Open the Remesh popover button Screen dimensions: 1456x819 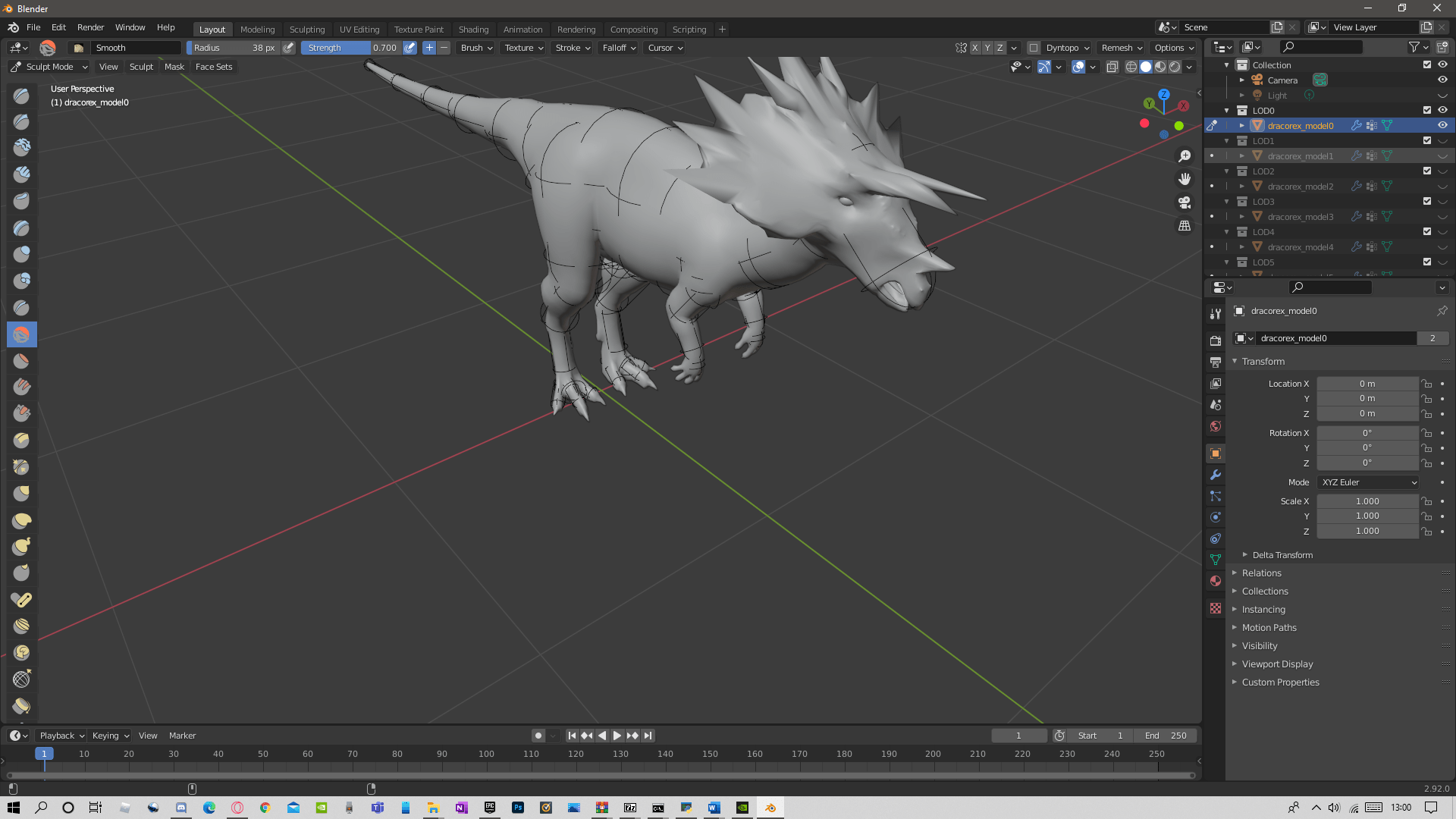pyautogui.click(x=1122, y=48)
